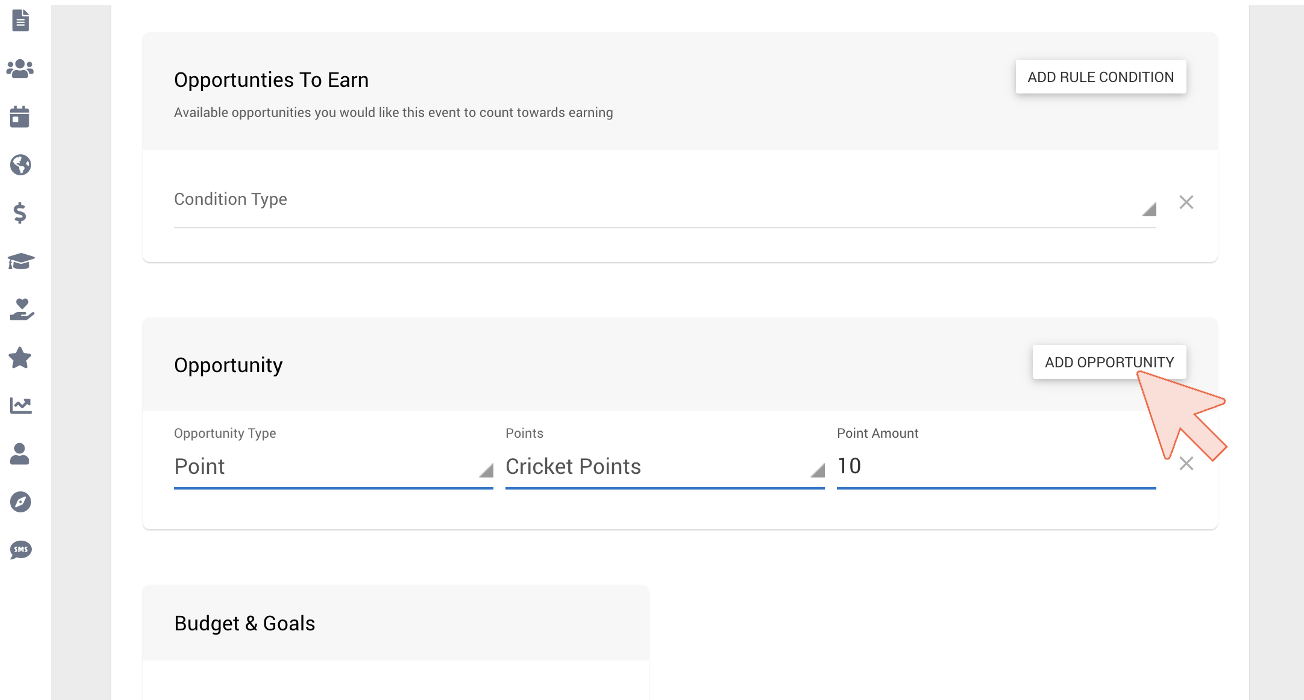
Task: Select the graduation cap sidebar icon
Action: pyautogui.click(x=20, y=261)
